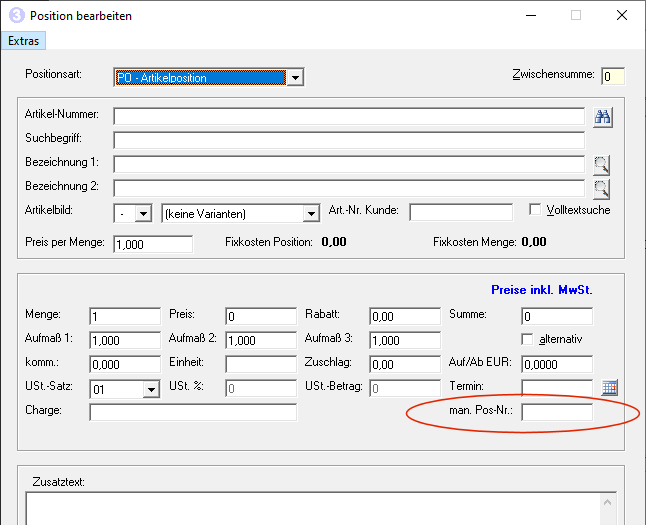
Task: Click the disabled USt.-Betrag field
Action: click(x=405, y=388)
